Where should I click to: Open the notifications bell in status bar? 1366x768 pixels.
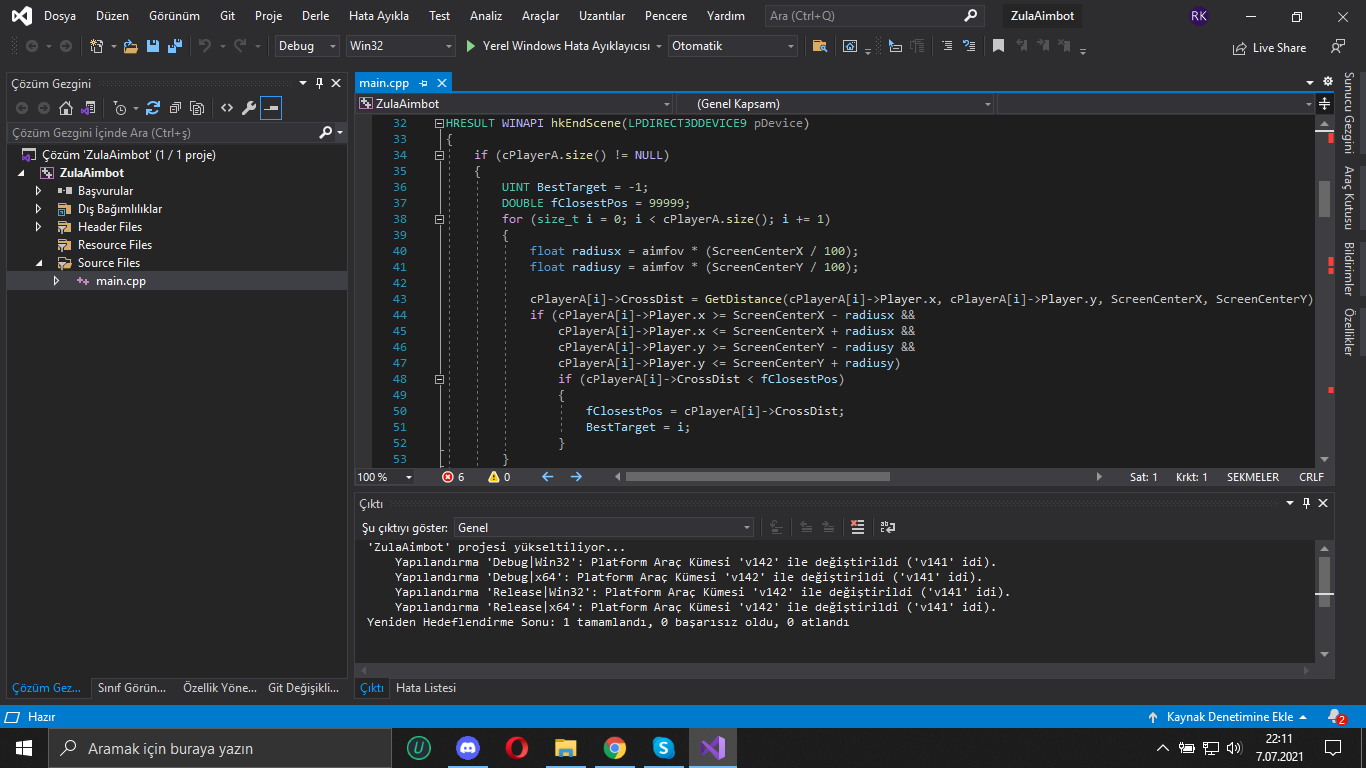click(1335, 717)
